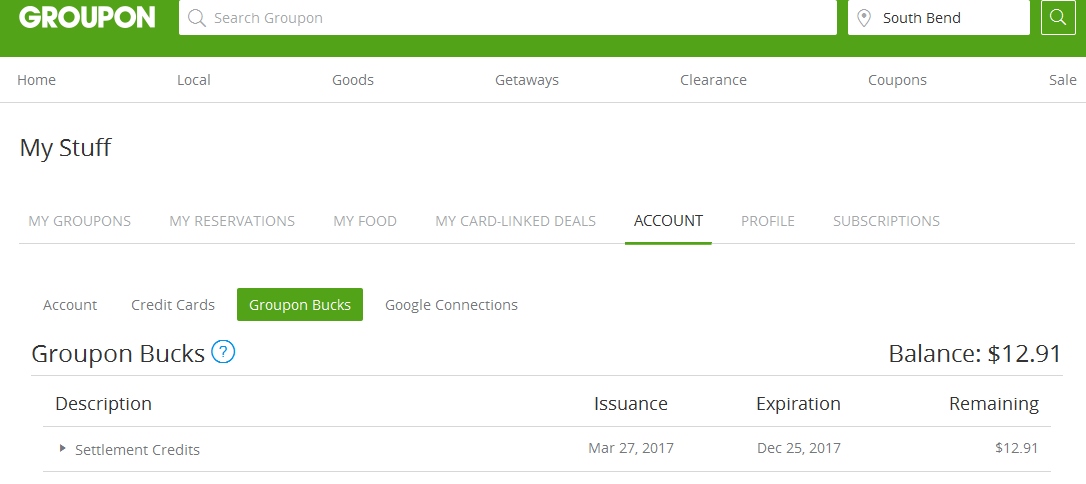
Task: Open the Groupon Bucks help question mark
Action: pyautogui.click(x=223, y=352)
